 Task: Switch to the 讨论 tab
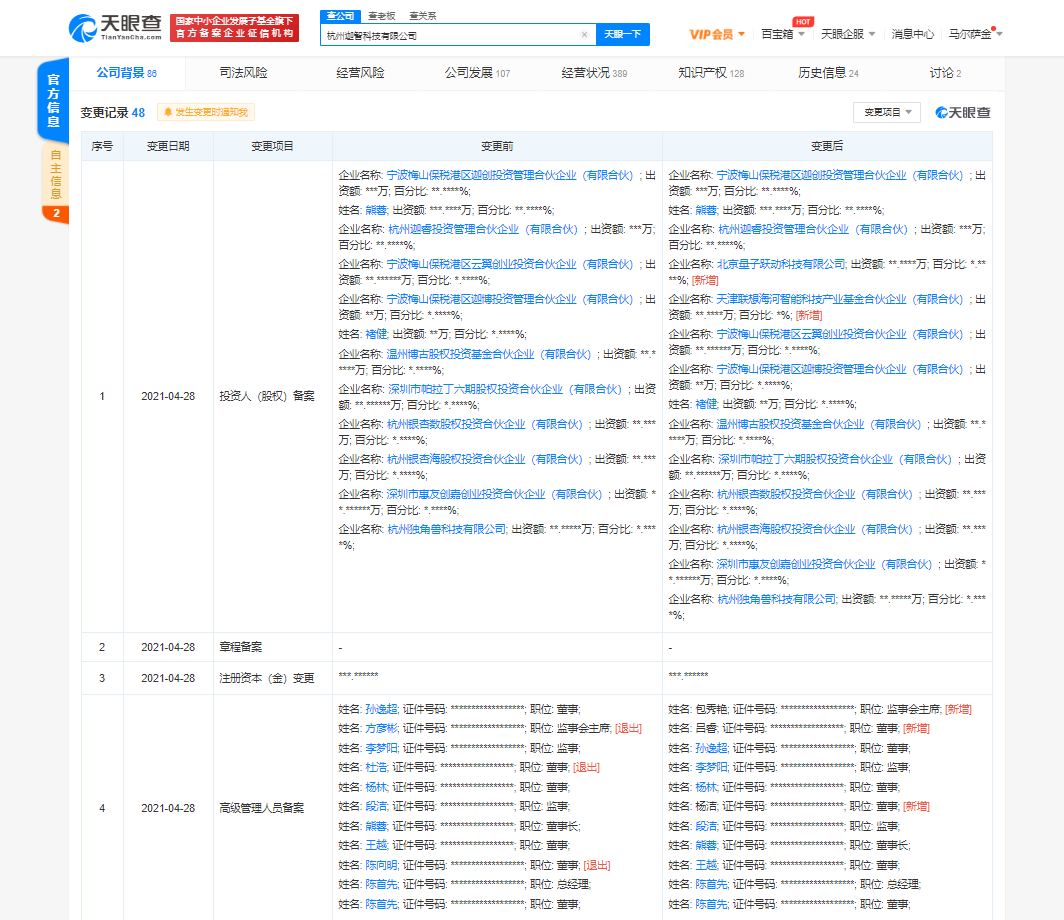(945, 73)
